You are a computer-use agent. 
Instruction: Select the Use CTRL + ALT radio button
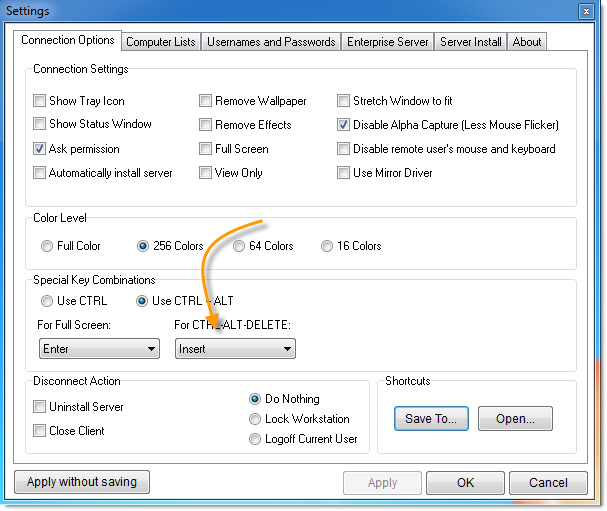142,301
